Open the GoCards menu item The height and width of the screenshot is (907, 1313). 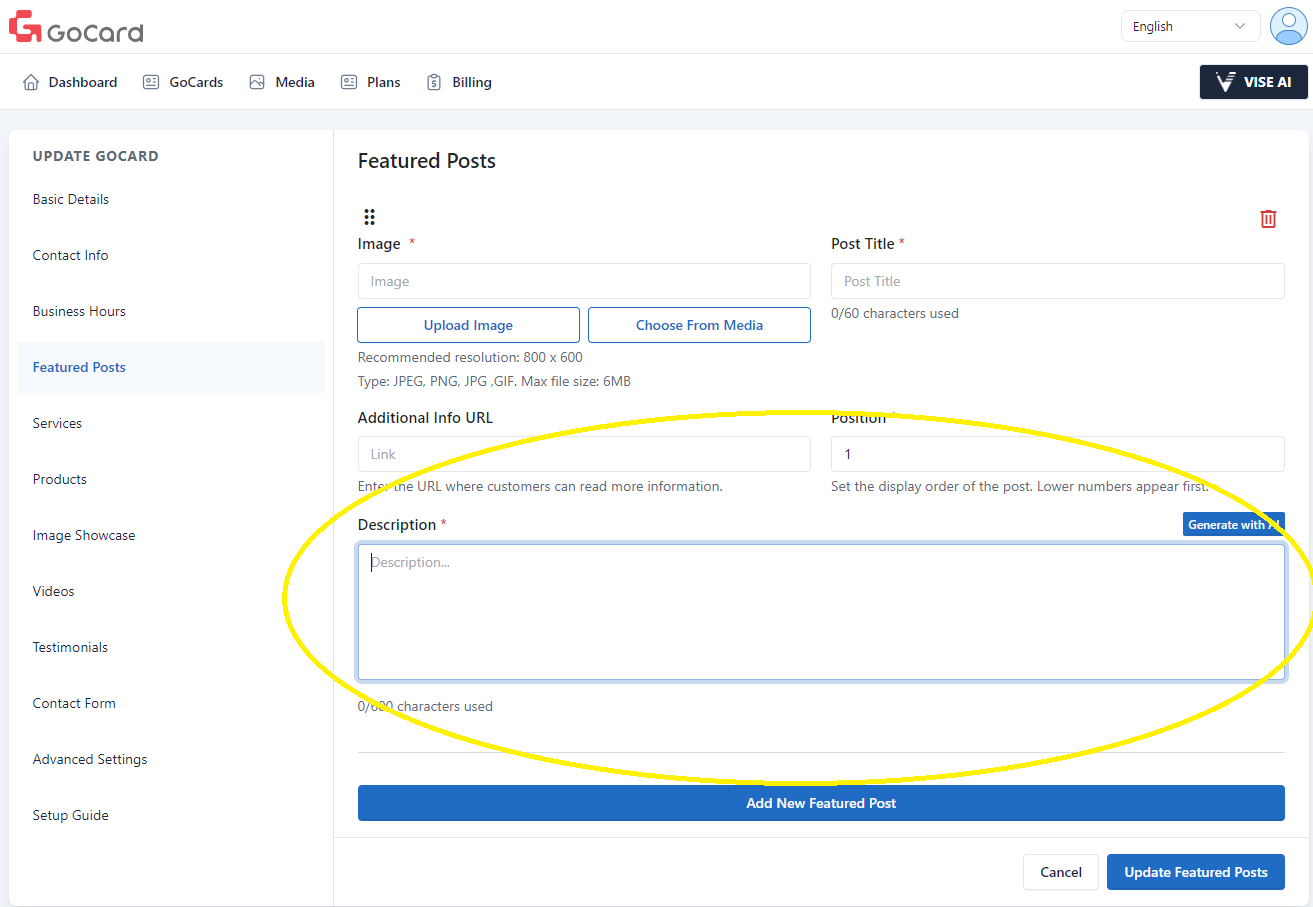click(195, 82)
